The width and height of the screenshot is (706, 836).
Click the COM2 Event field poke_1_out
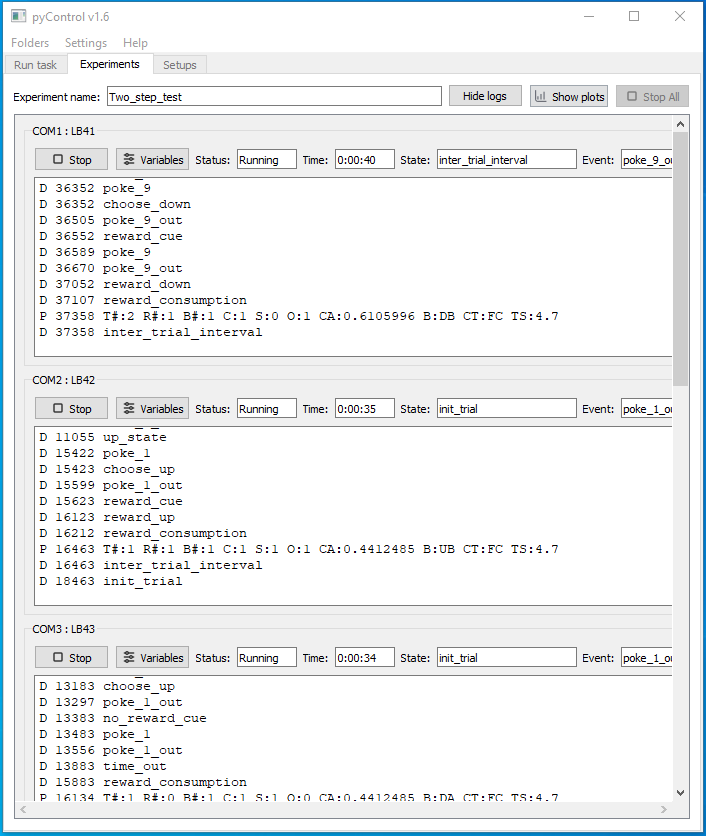[x=646, y=408]
